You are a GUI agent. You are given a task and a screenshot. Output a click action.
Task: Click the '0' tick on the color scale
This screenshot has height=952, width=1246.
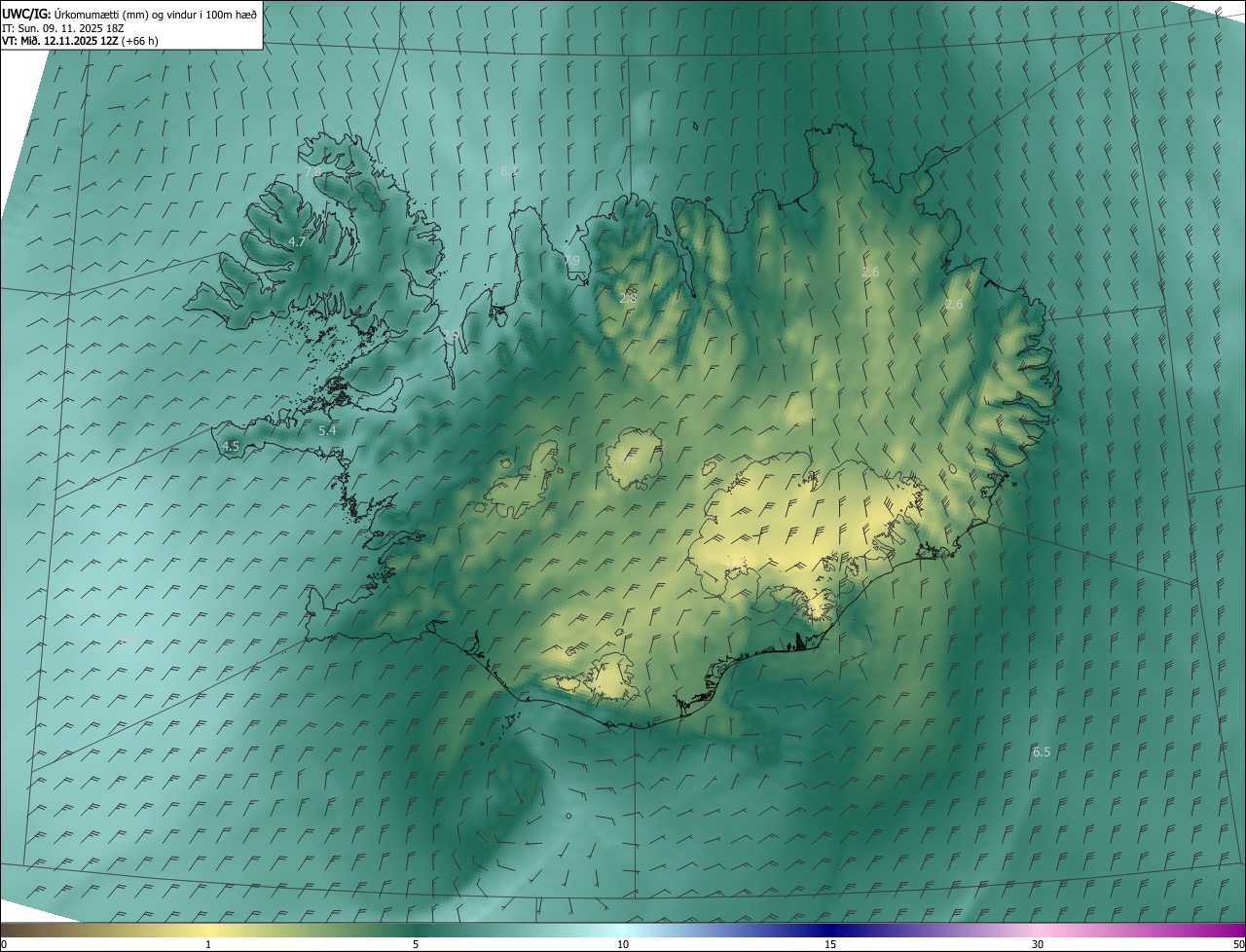pyautogui.click(x=4, y=944)
